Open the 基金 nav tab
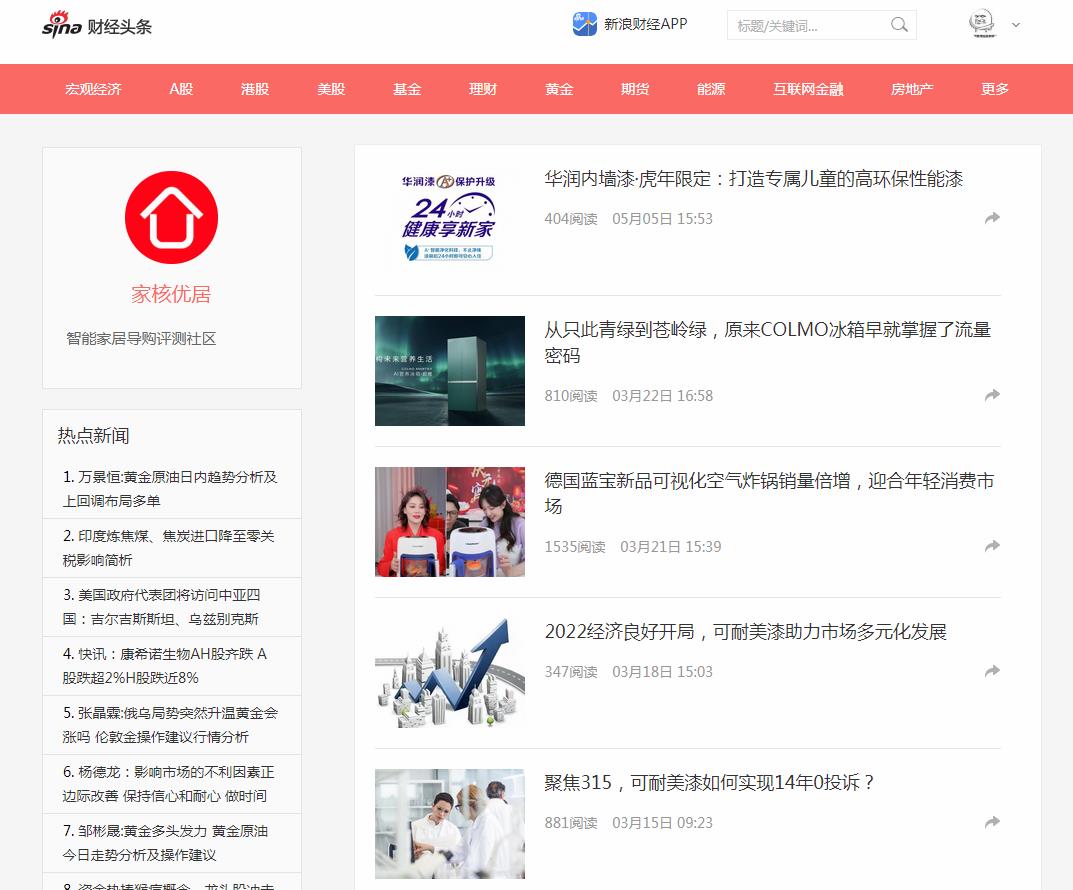Viewport: 1073px width, 890px height. 407,89
